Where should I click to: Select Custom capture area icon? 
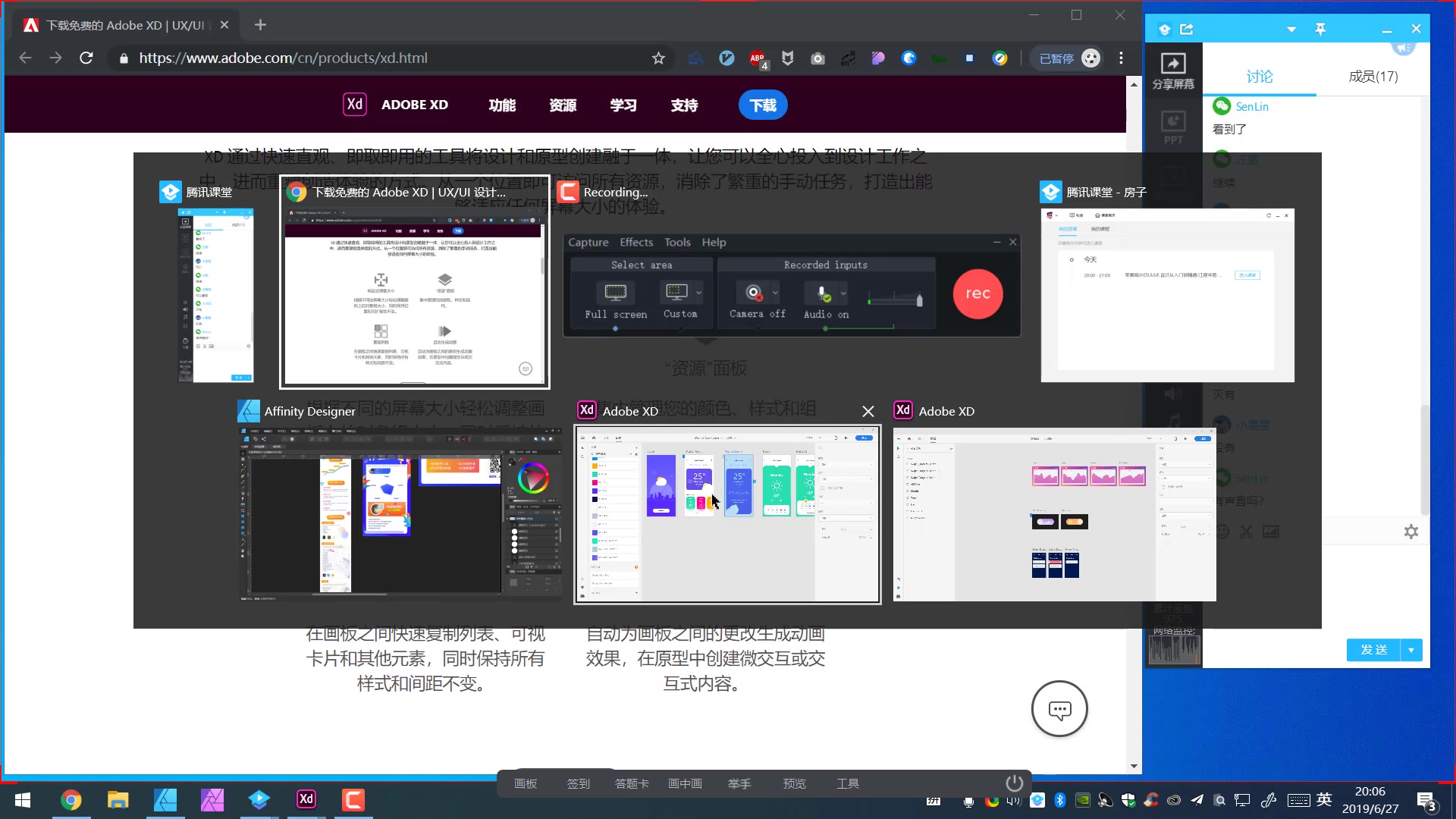pos(676,293)
